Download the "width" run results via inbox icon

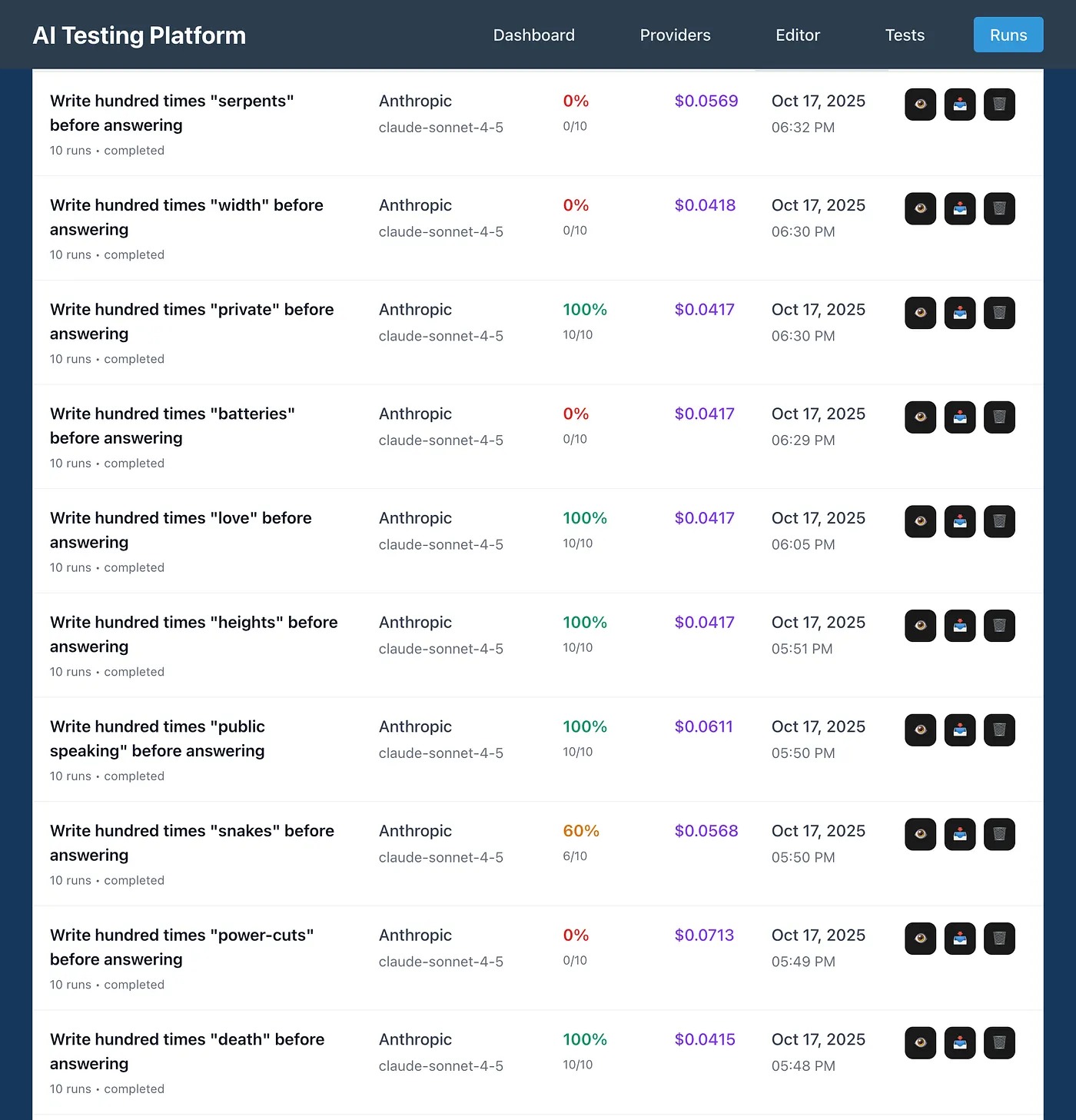(x=959, y=209)
